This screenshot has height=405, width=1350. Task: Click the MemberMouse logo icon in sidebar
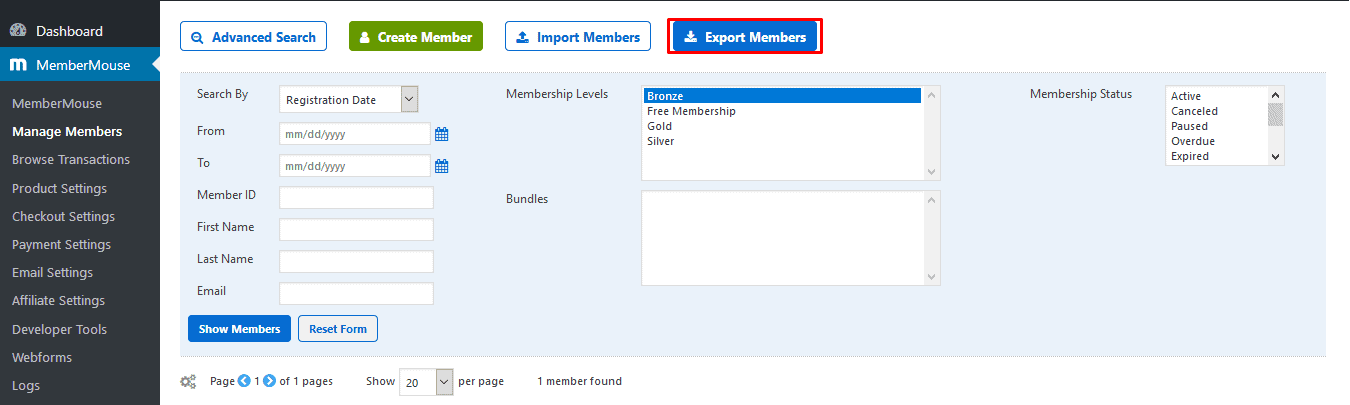18,66
